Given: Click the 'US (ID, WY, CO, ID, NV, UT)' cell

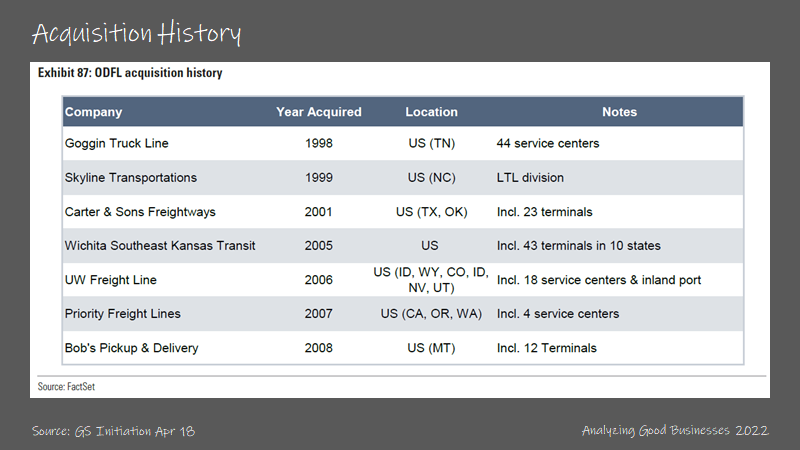Looking at the screenshot, I should 431,280.
